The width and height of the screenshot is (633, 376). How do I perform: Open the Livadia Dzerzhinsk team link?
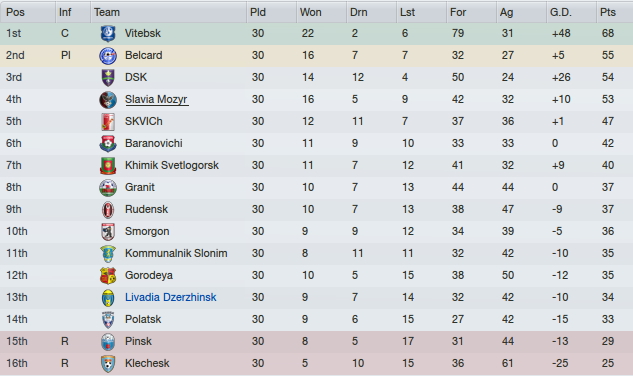click(171, 297)
